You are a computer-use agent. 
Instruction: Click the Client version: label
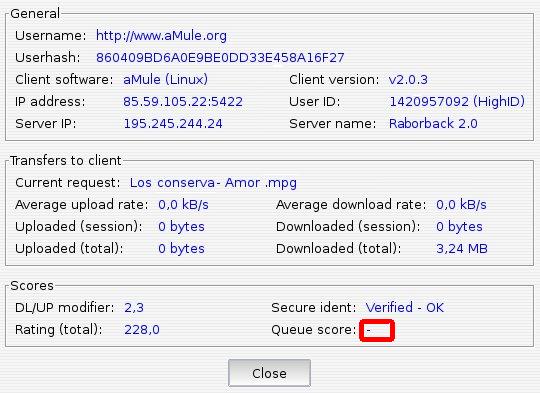(334, 80)
